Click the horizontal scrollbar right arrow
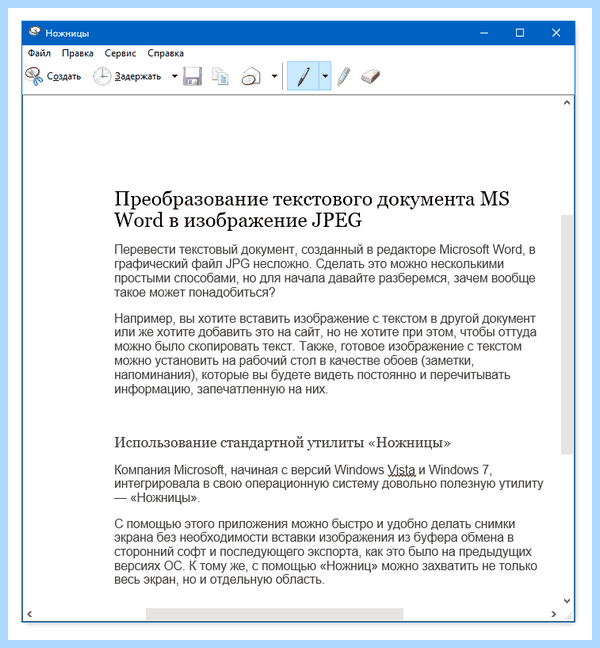 pyautogui.click(x=554, y=614)
